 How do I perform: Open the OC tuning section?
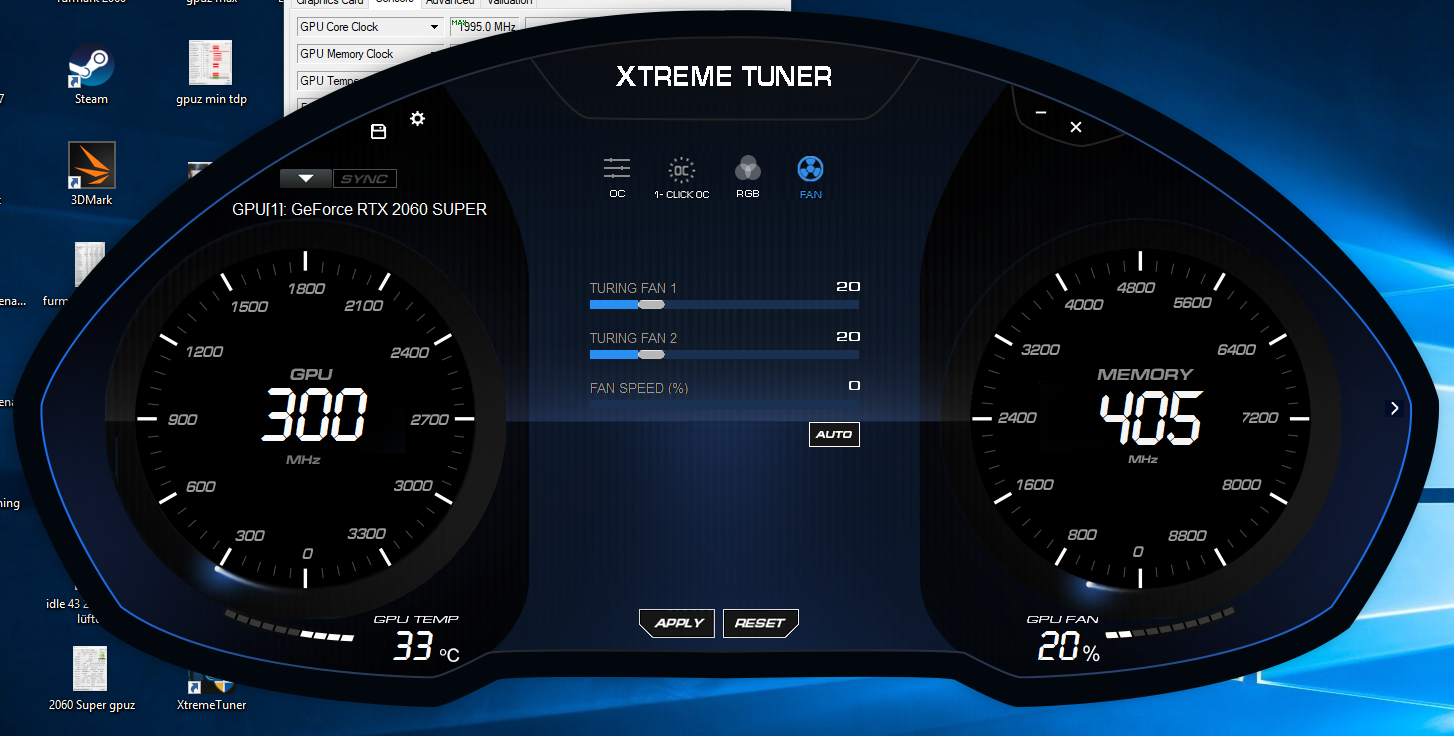pyautogui.click(x=617, y=176)
